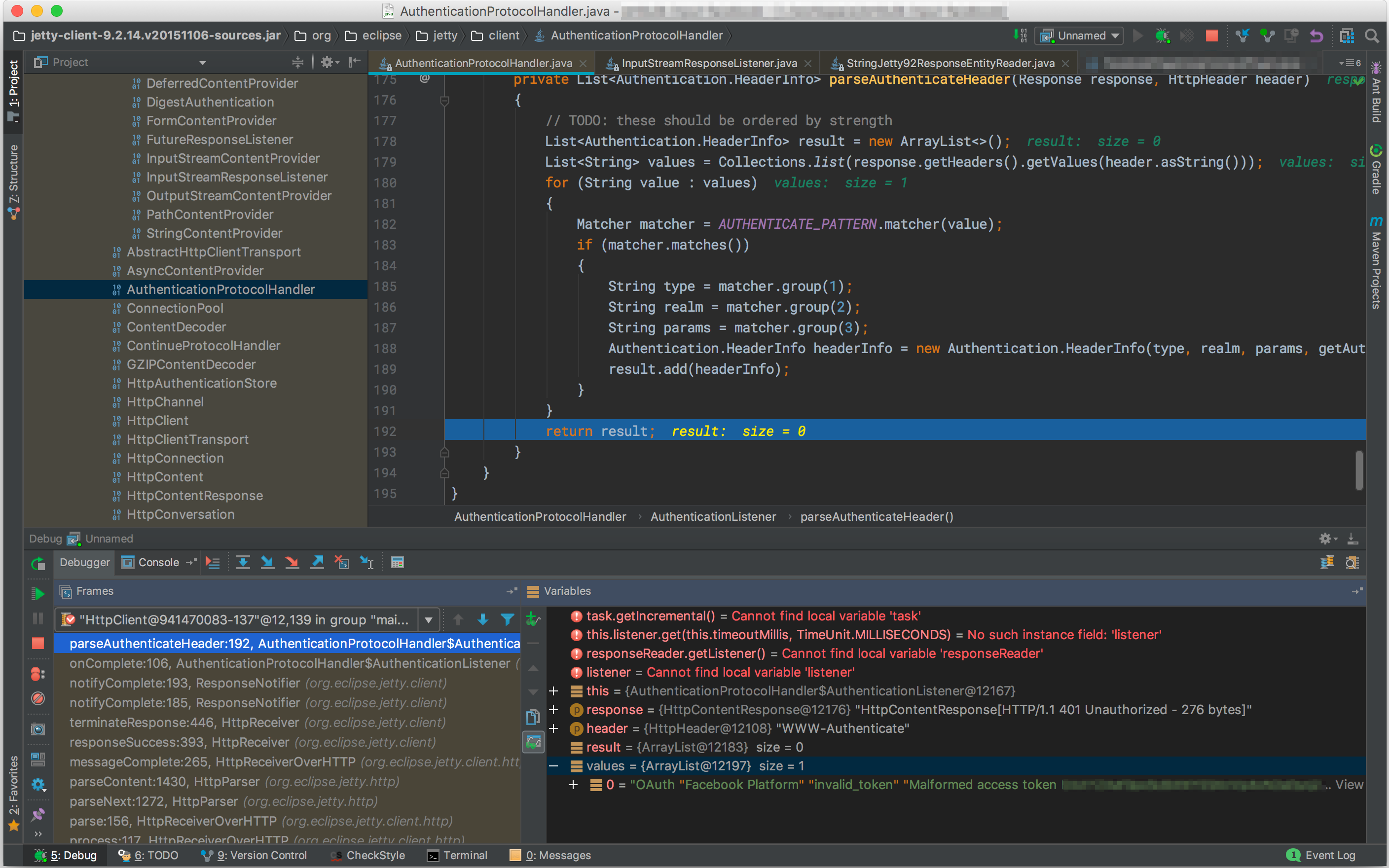
Task: Click the fold marker at line 176
Action: click(x=444, y=101)
